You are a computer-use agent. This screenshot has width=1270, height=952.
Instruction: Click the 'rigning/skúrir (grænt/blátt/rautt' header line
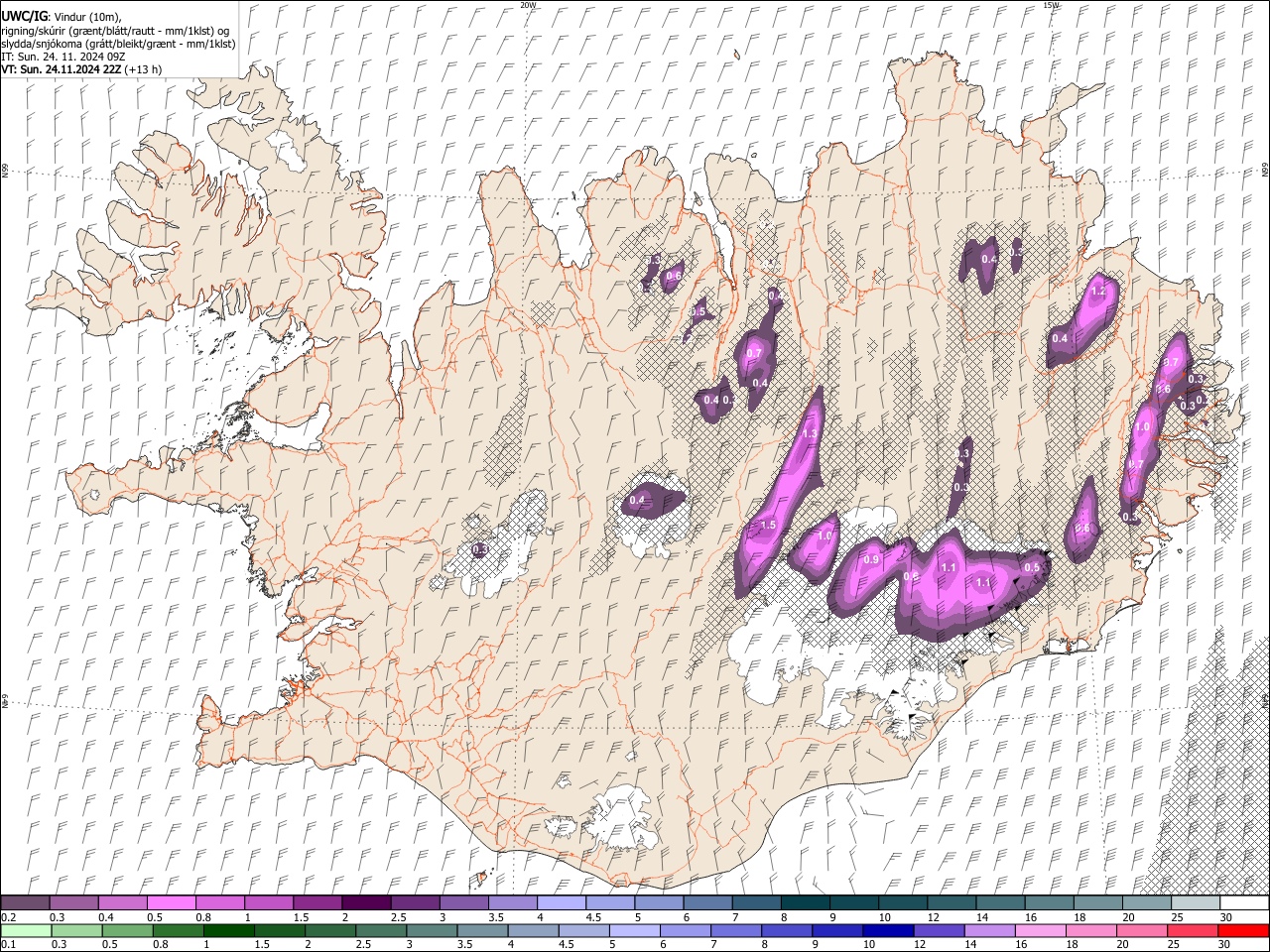point(115,31)
